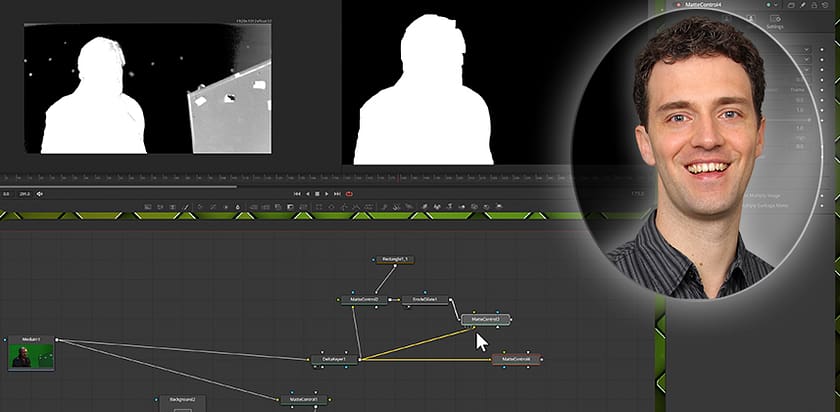
Task: Toggle keyframe dot beside Multiply Garbage Matte
Action: tap(822, 205)
